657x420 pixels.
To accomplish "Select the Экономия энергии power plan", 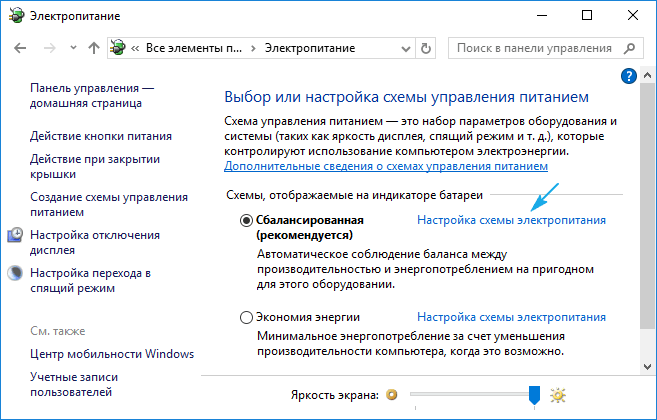I will pyautogui.click(x=247, y=317).
